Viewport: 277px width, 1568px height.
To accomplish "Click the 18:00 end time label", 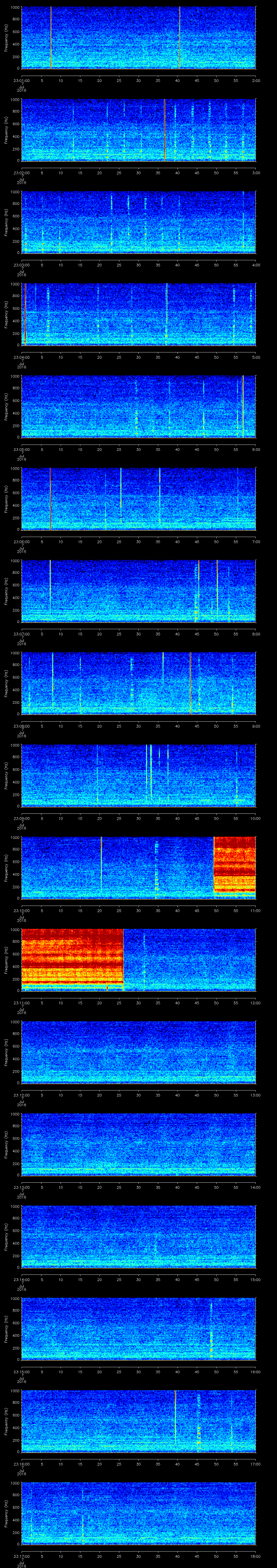I will pyautogui.click(x=255, y=1556).
